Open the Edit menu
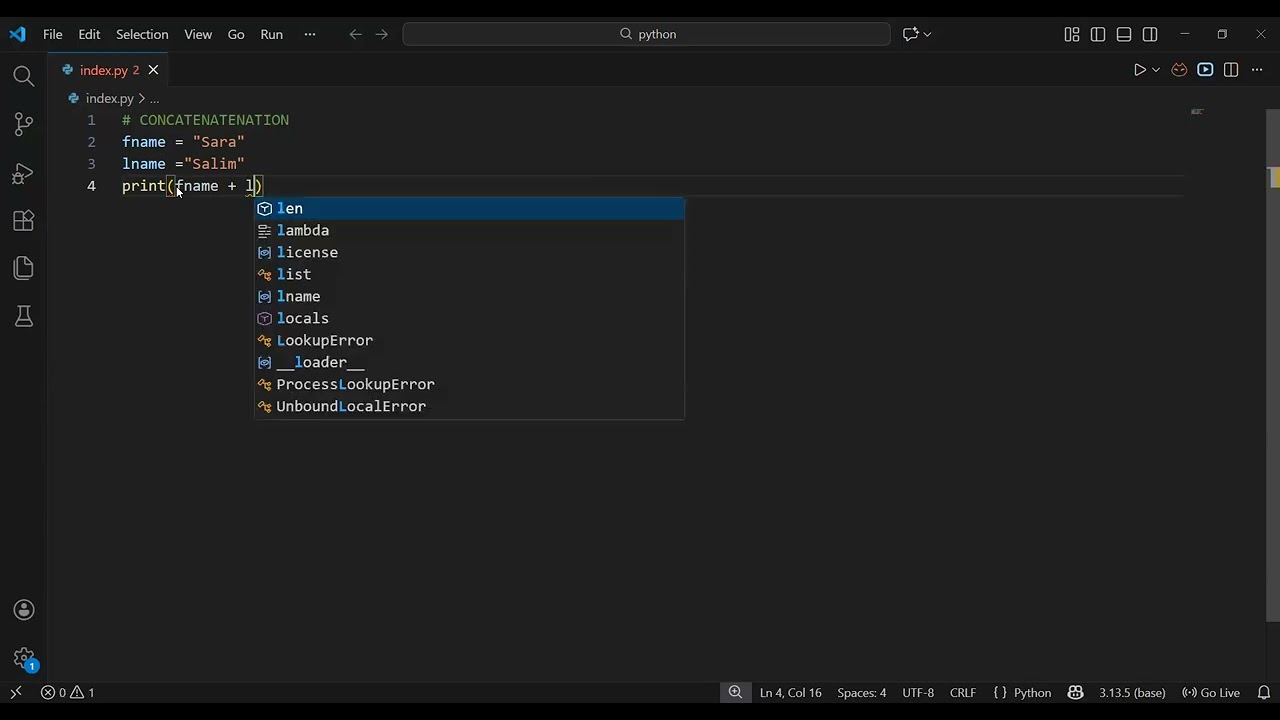 coord(89,34)
